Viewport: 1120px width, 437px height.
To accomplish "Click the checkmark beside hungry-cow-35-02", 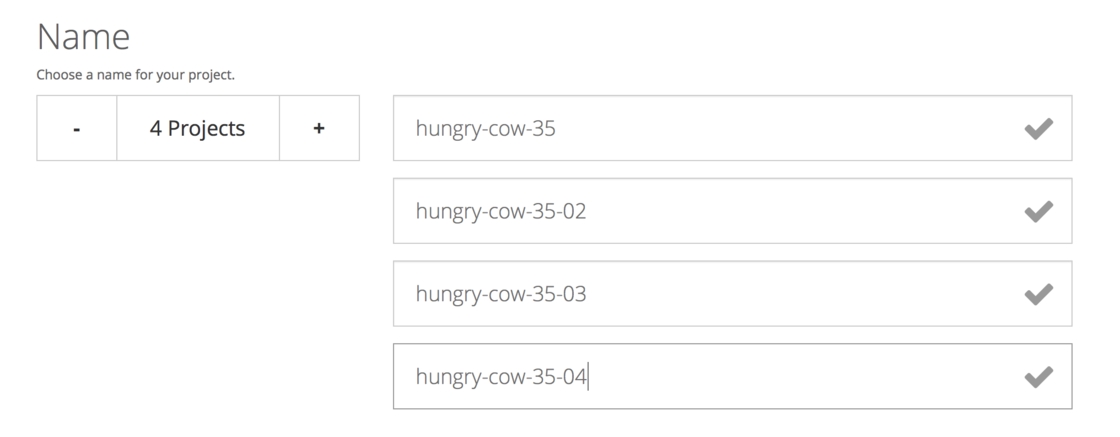I will (1039, 211).
